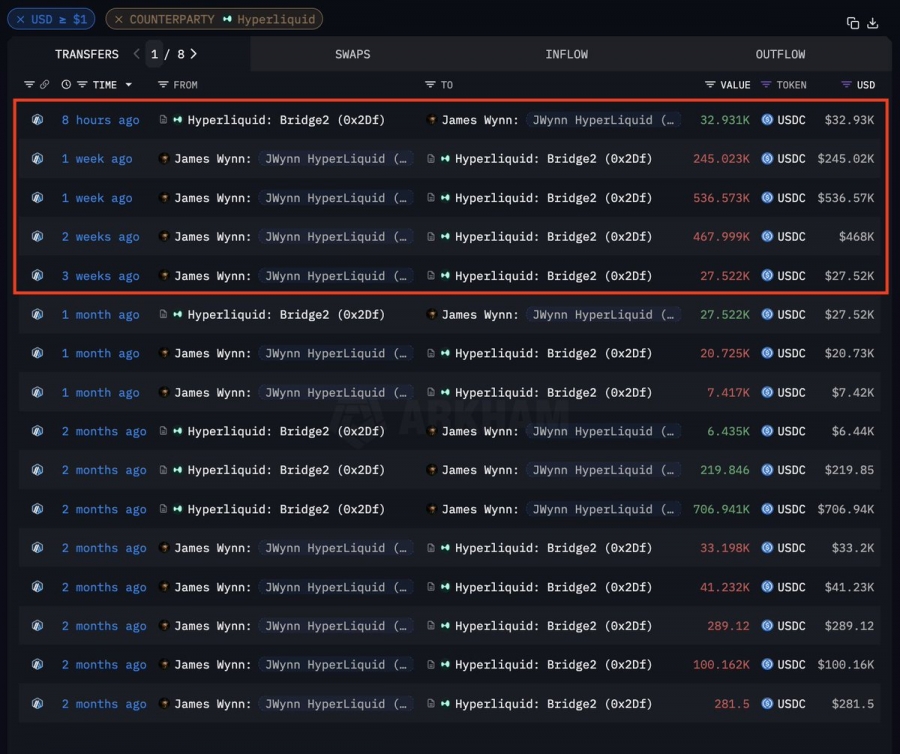
Task: Click chain icon of the 8 hours ago row
Action: click(37, 120)
